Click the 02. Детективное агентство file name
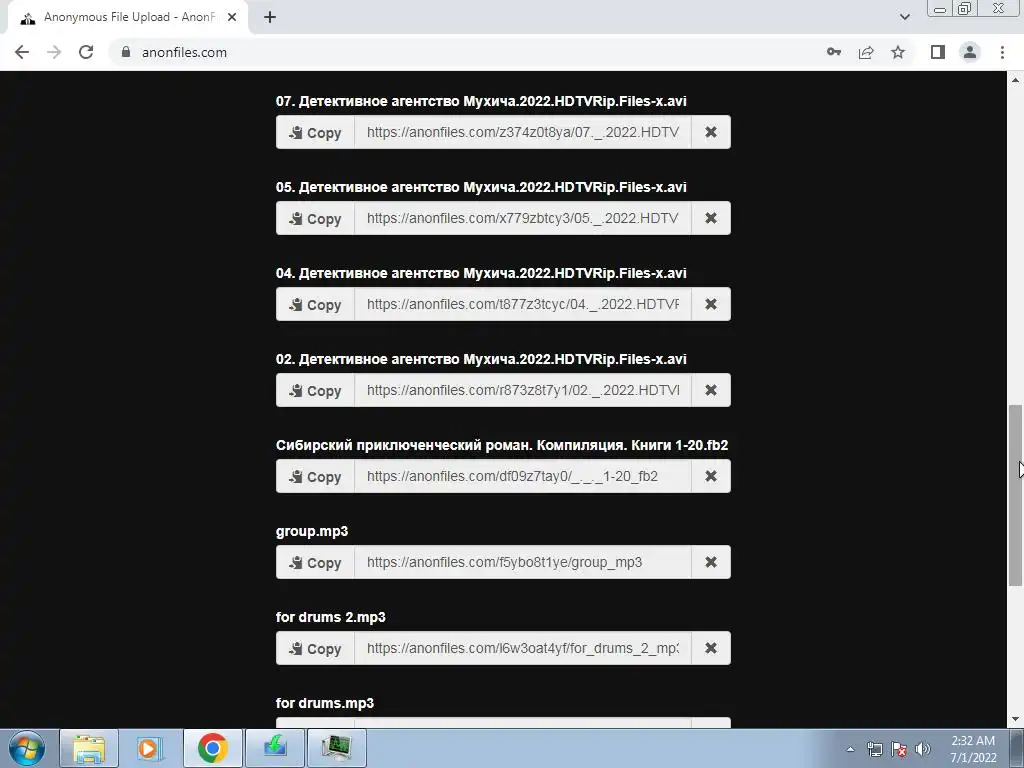This screenshot has height=768, width=1024. click(481, 359)
